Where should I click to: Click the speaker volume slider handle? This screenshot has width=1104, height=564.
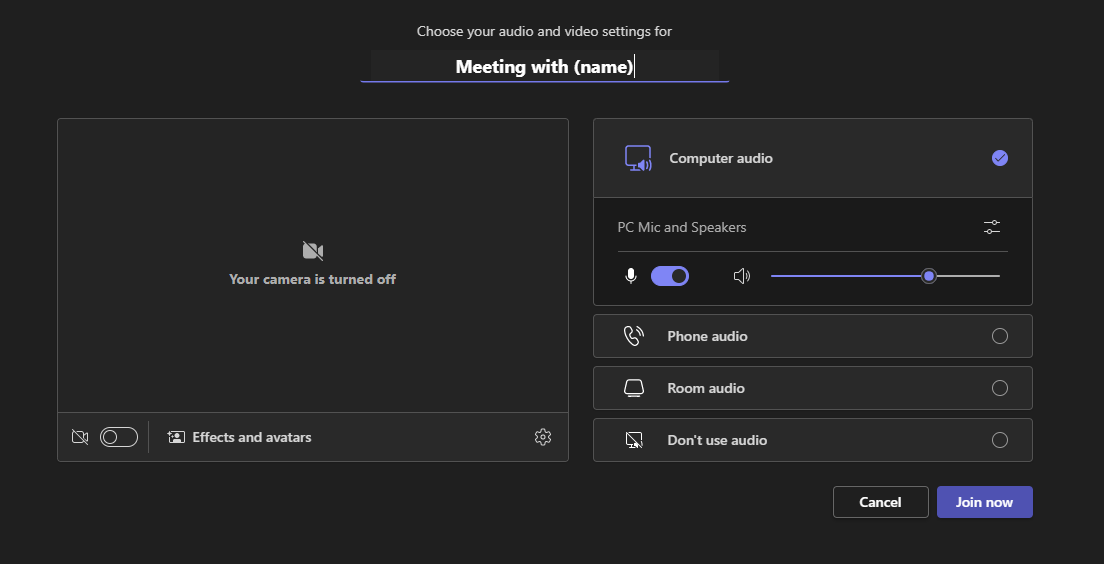pos(929,276)
